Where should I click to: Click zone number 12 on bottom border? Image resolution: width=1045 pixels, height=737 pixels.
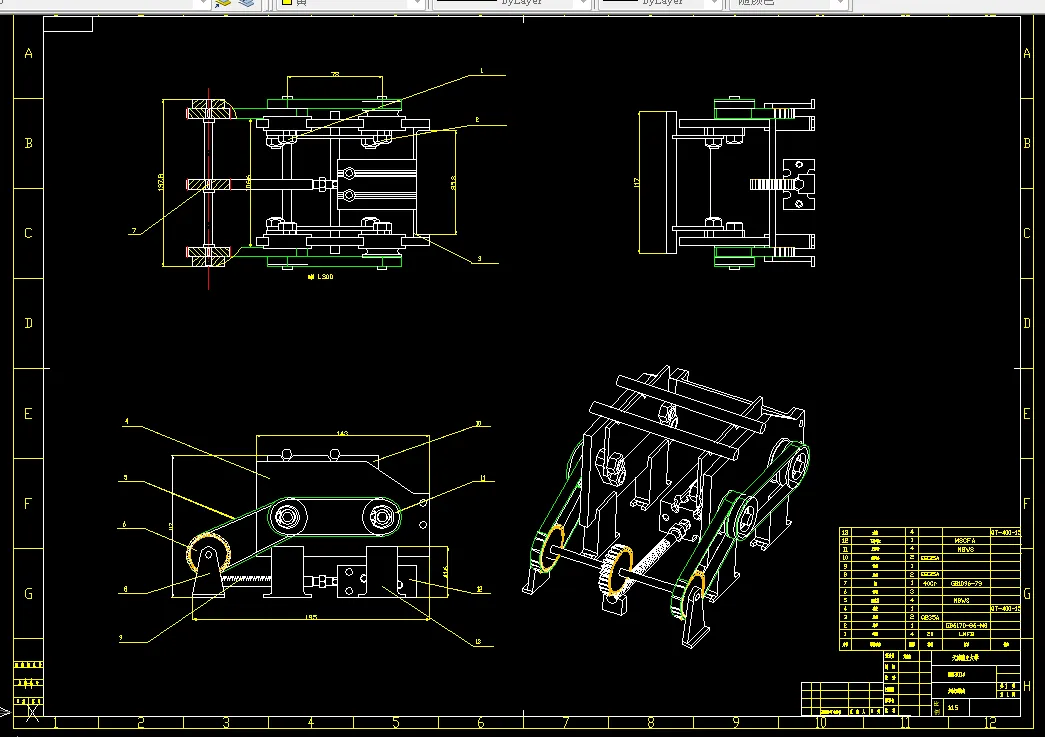[990, 722]
